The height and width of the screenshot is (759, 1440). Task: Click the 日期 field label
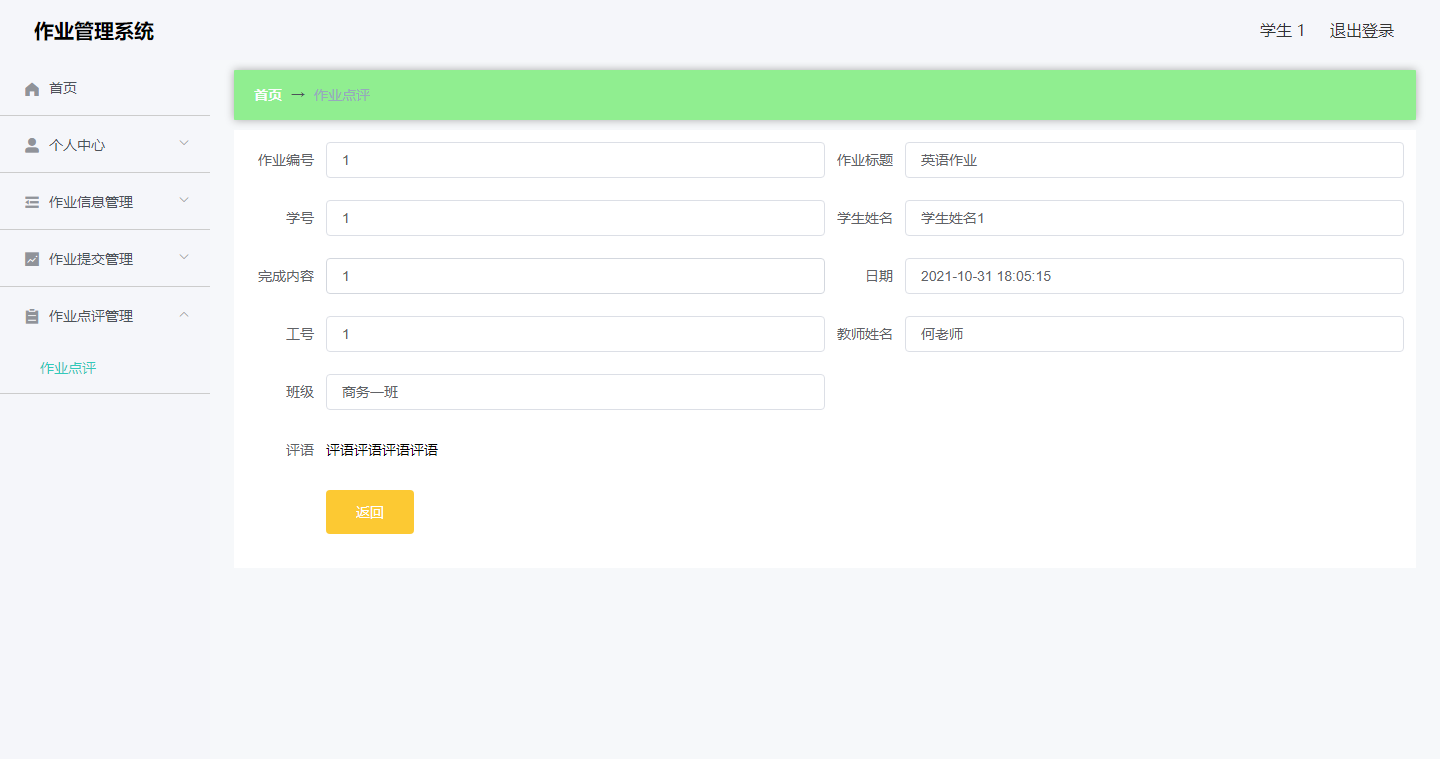pyautogui.click(x=879, y=276)
